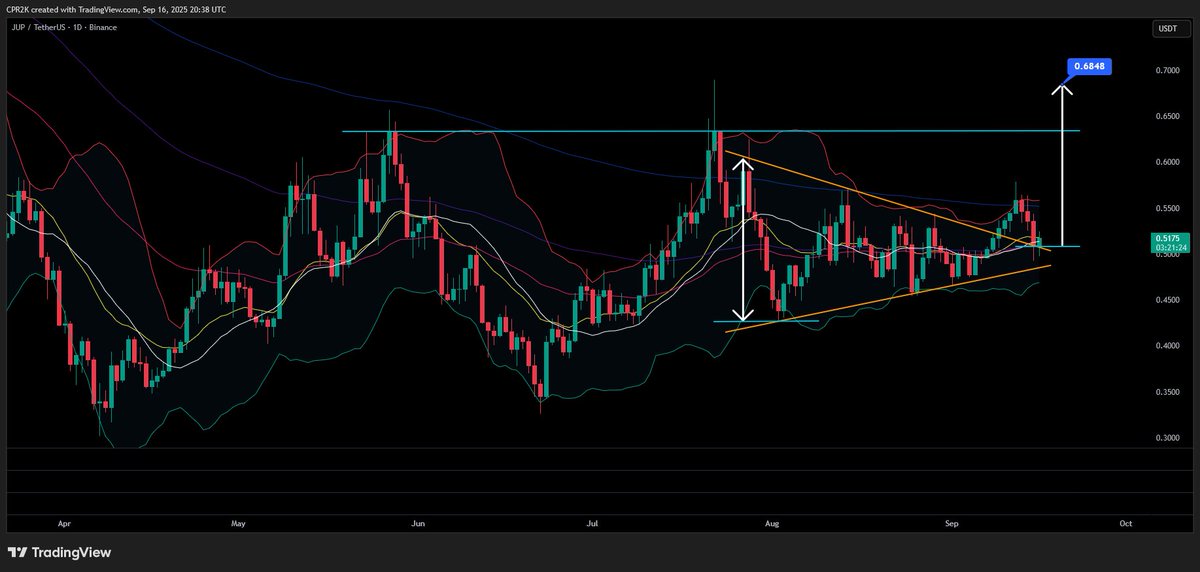Screen dimensions: 1200x572
Task: Click the 0.4000 price axis label
Action: pos(1167,346)
